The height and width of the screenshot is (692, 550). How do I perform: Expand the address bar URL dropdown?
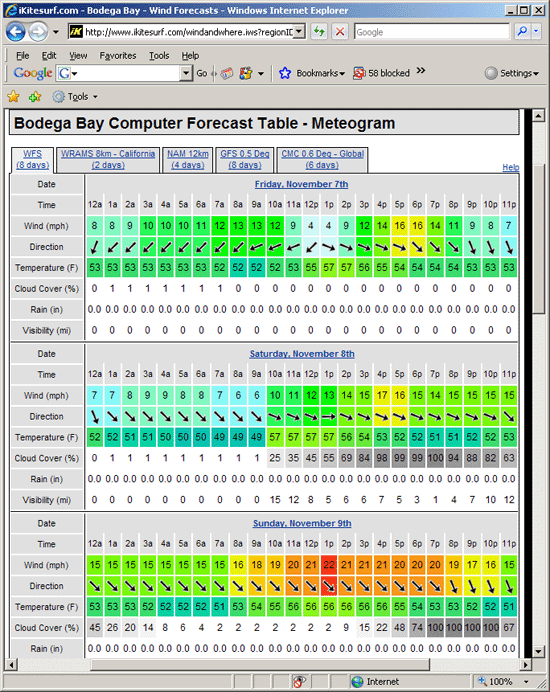pos(299,32)
